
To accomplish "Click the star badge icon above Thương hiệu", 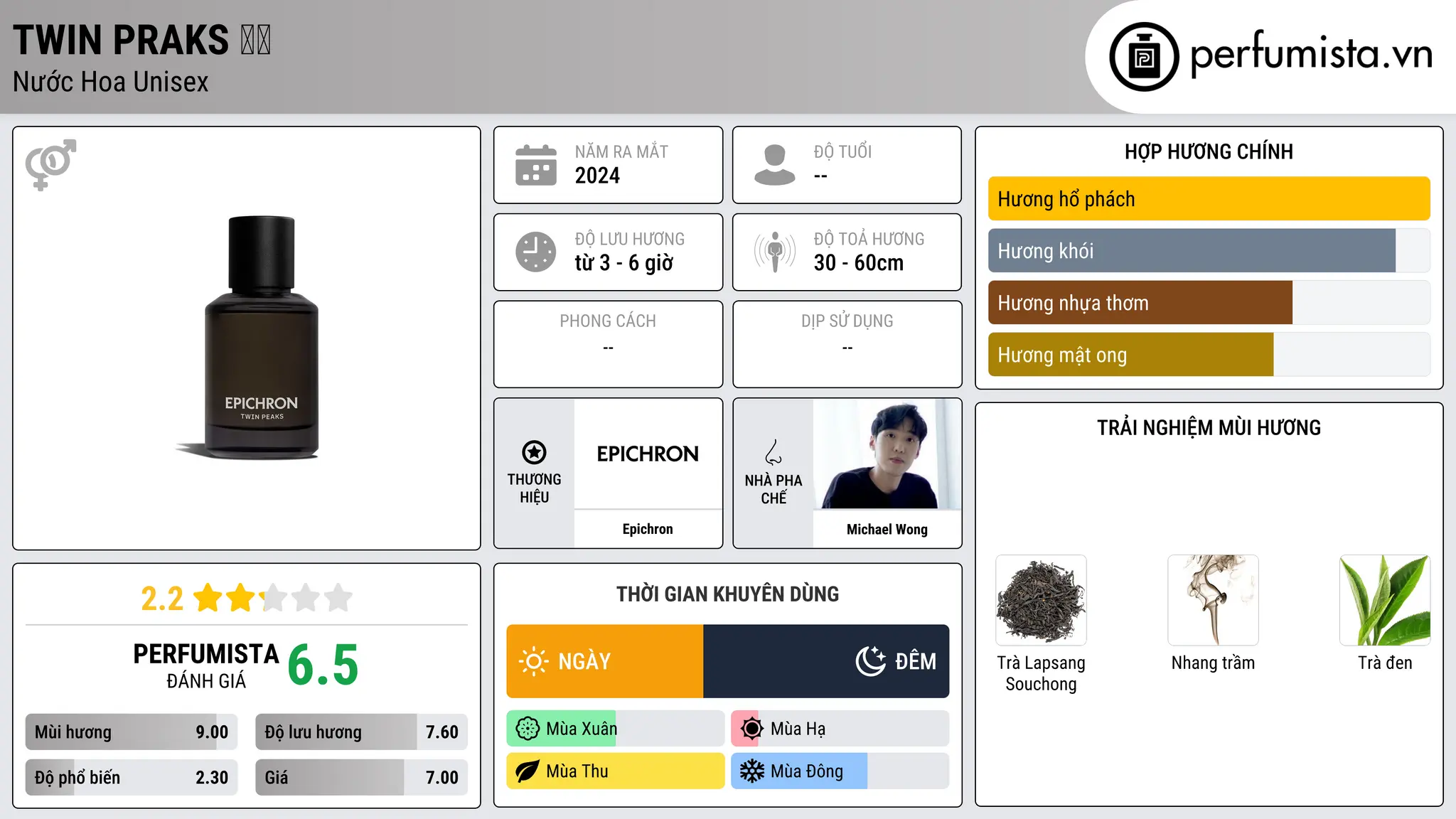I will tap(534, 452).
